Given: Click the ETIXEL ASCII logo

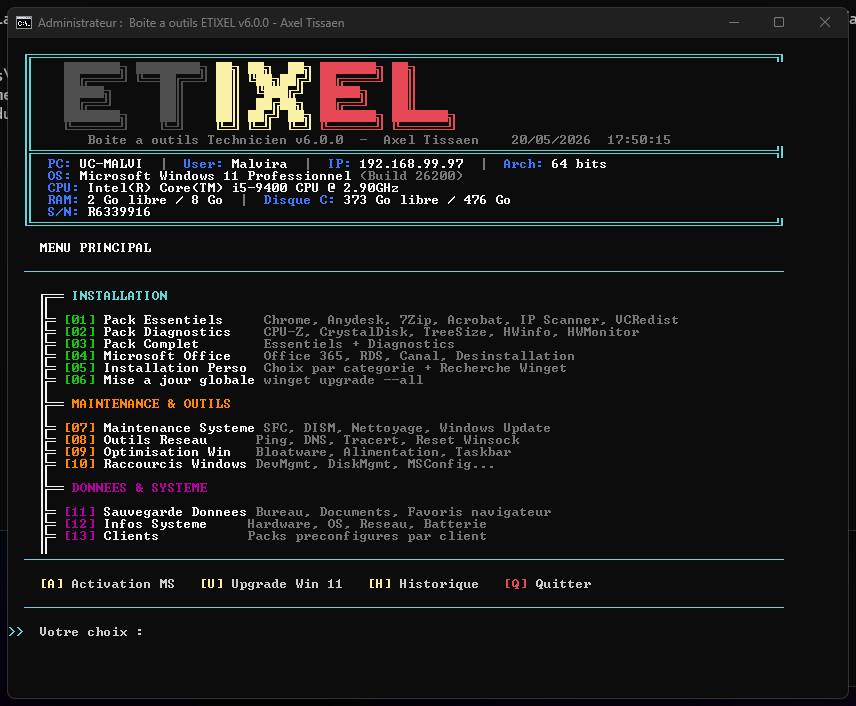Looking at the screenshot, I should (259, 95).
